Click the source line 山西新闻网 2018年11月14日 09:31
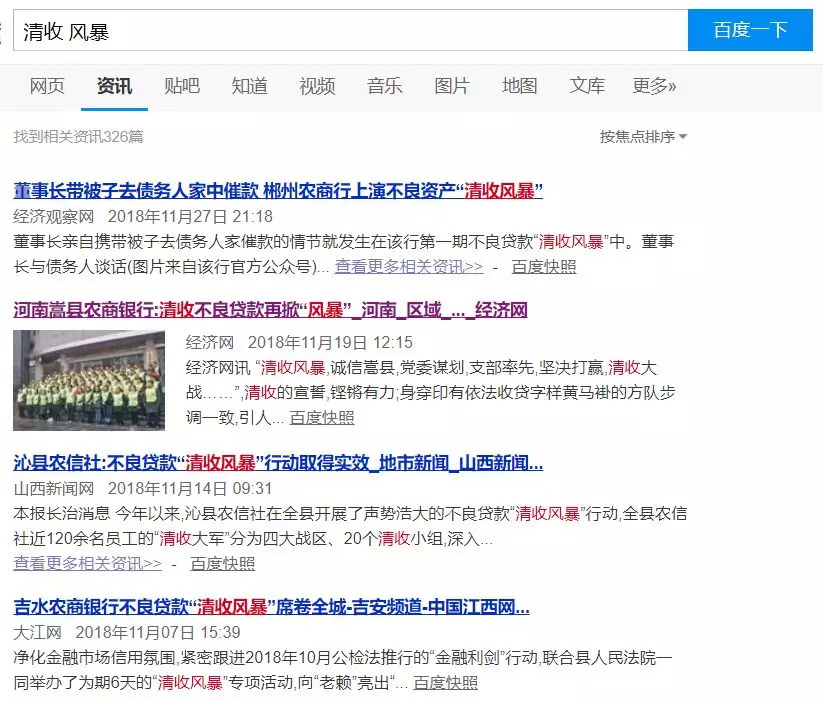The image size is (823, 703). (143, 488)
